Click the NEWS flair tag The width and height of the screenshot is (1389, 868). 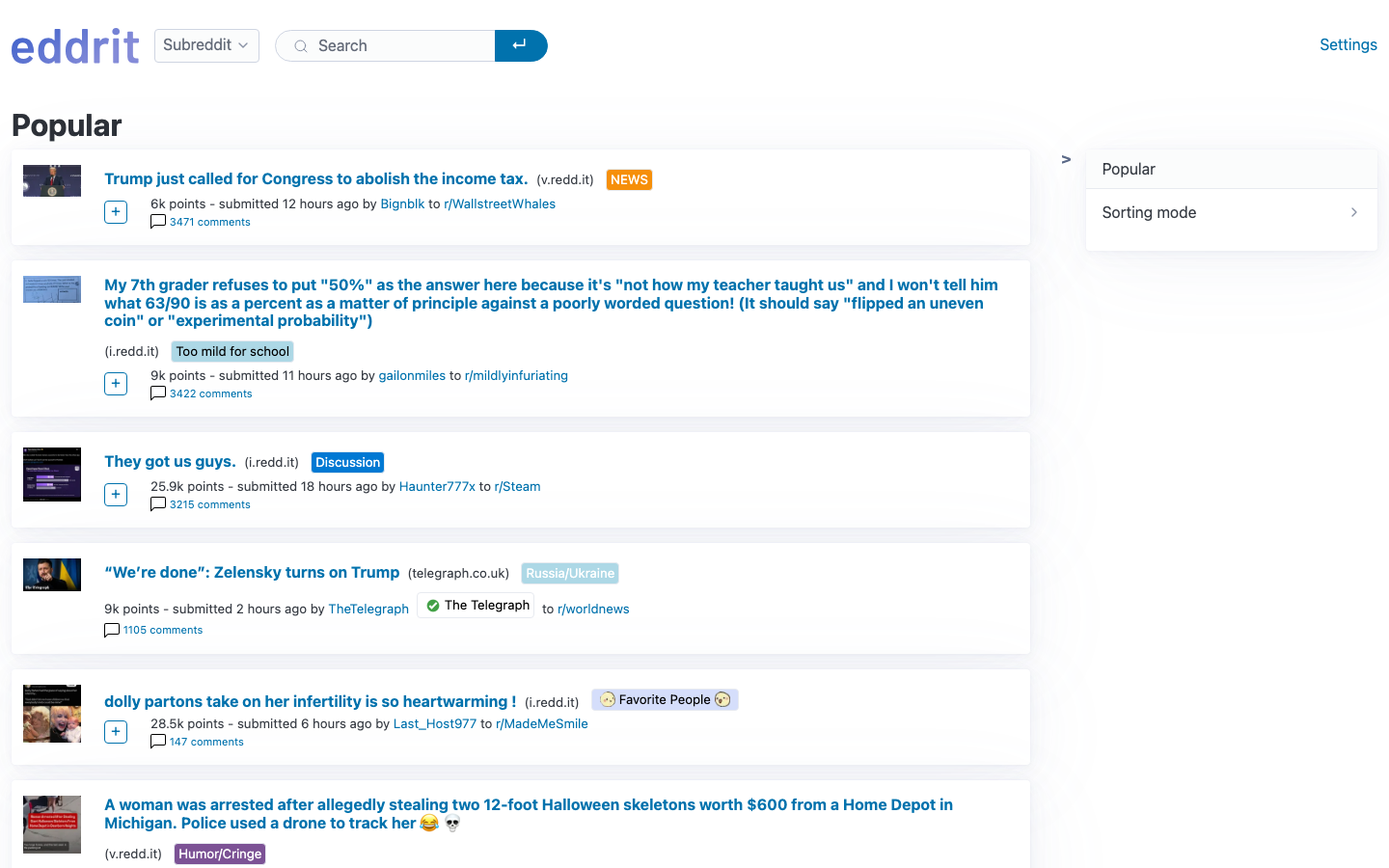click(629, 179)
